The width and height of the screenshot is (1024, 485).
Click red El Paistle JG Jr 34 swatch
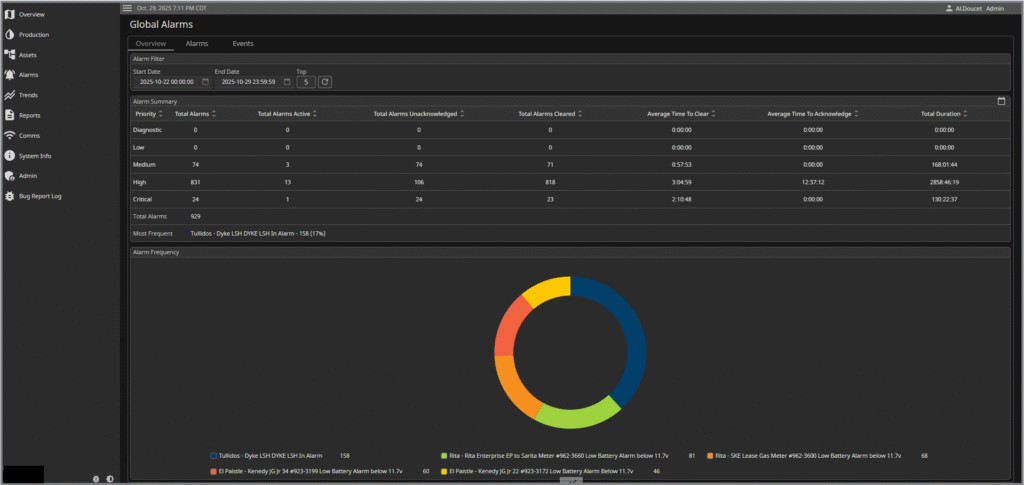[213, 471]
